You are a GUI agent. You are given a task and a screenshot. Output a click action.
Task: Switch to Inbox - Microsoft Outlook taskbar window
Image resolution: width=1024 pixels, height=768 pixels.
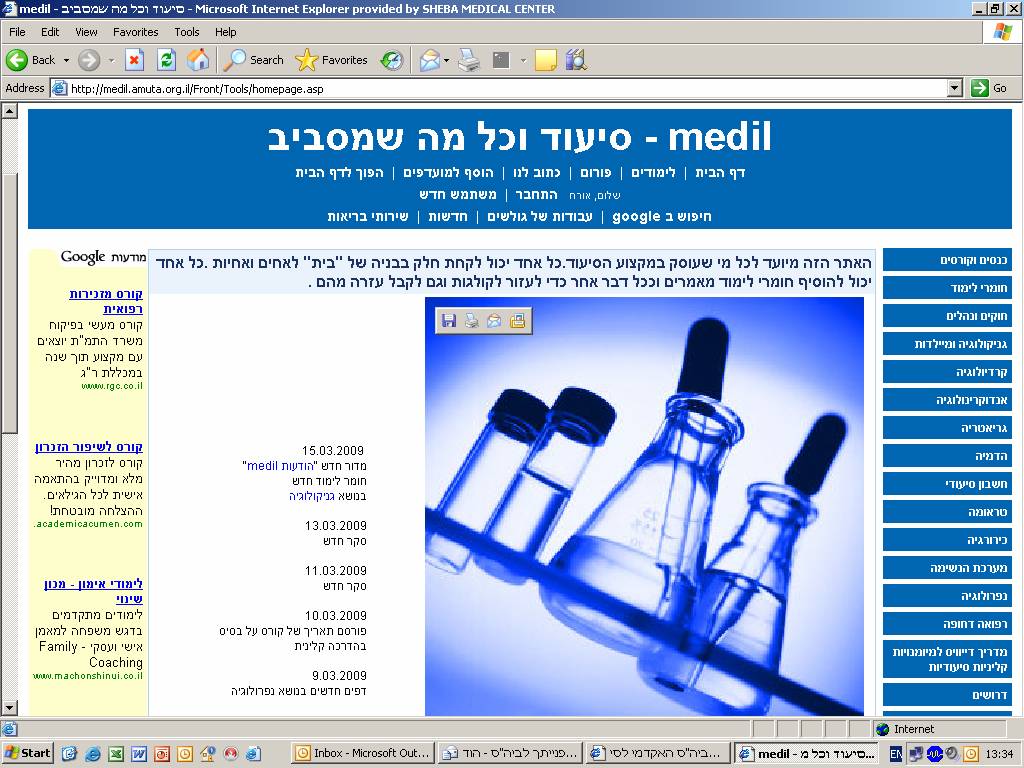[362, 754]
